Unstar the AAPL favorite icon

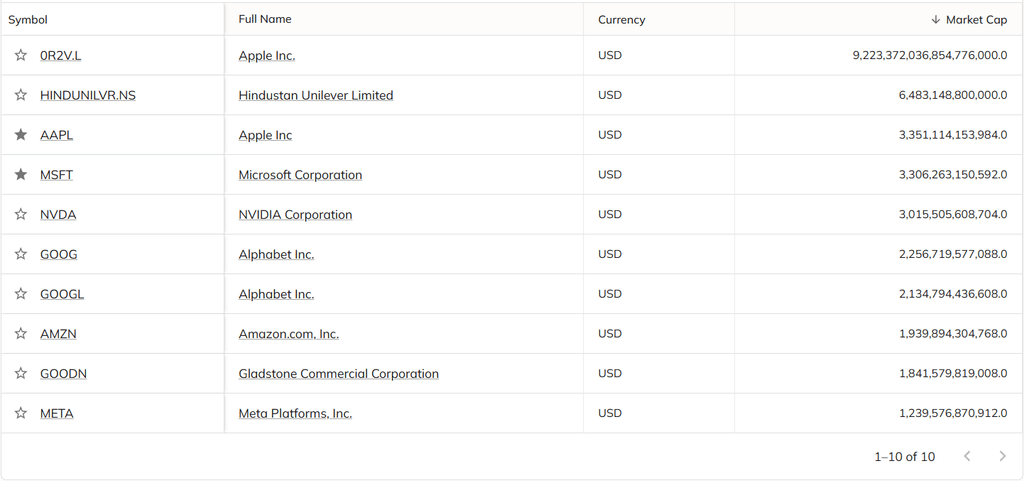20,135
